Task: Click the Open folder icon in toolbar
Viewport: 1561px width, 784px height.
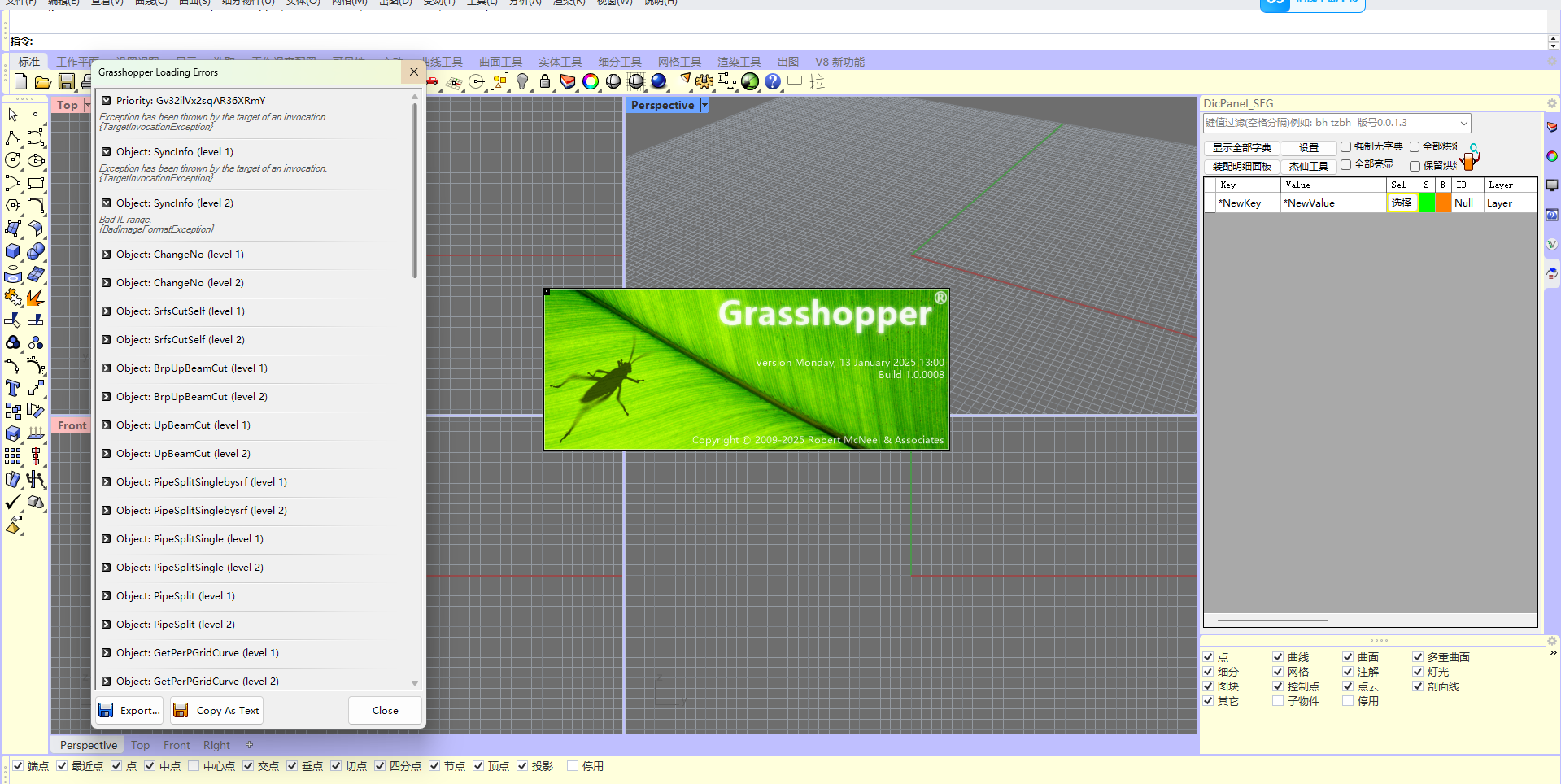Action: [x=43, y=81]
